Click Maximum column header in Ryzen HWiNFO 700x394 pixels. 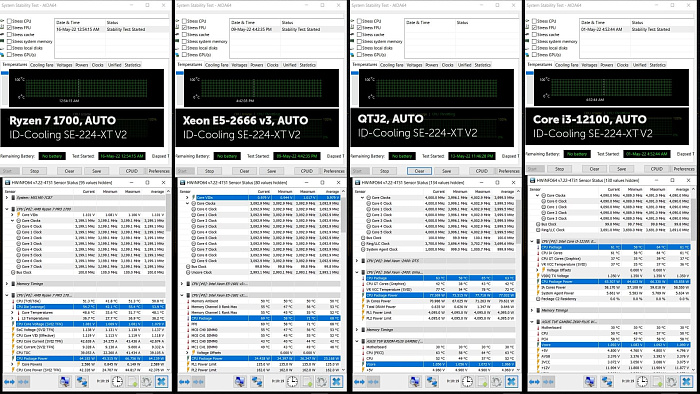[133, 191]
